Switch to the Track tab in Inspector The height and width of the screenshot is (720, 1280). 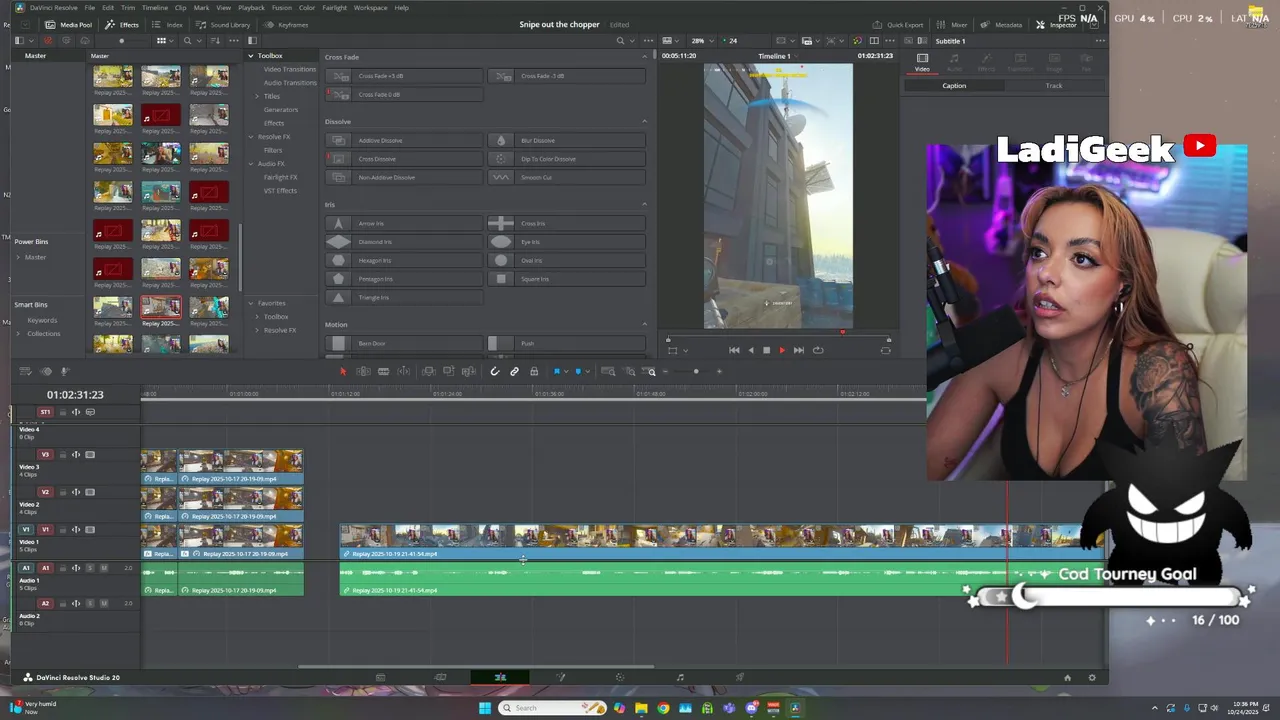[x=1054, y=86]
